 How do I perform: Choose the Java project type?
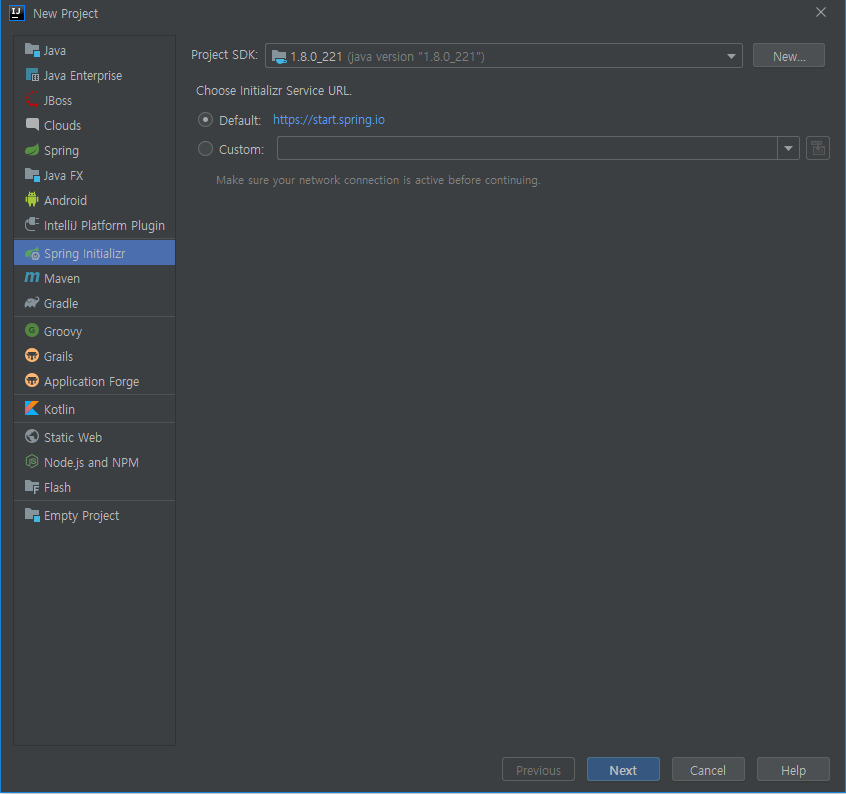click(94, 50)
